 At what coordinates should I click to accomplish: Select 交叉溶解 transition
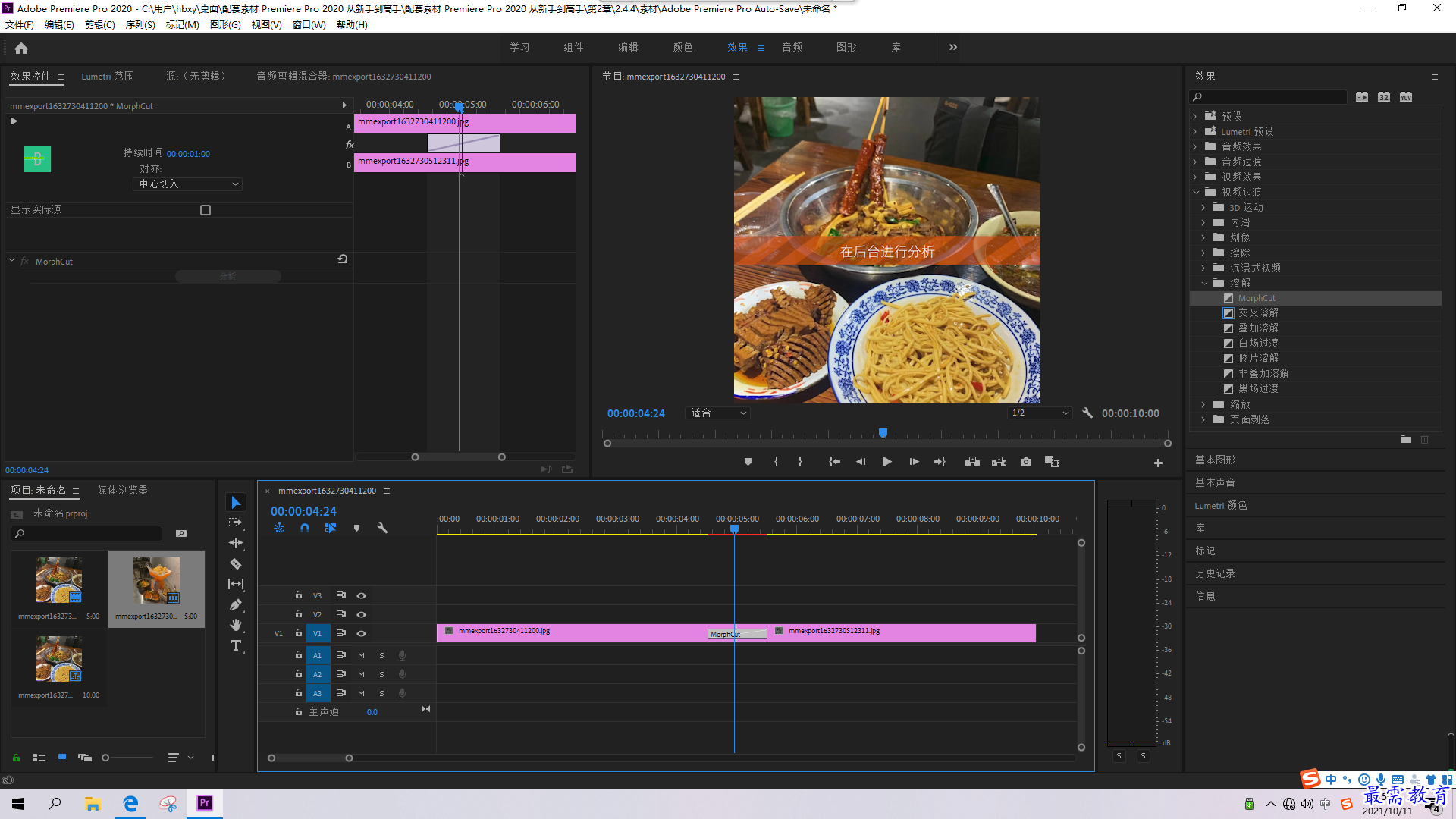click(x=1258, y=313)
